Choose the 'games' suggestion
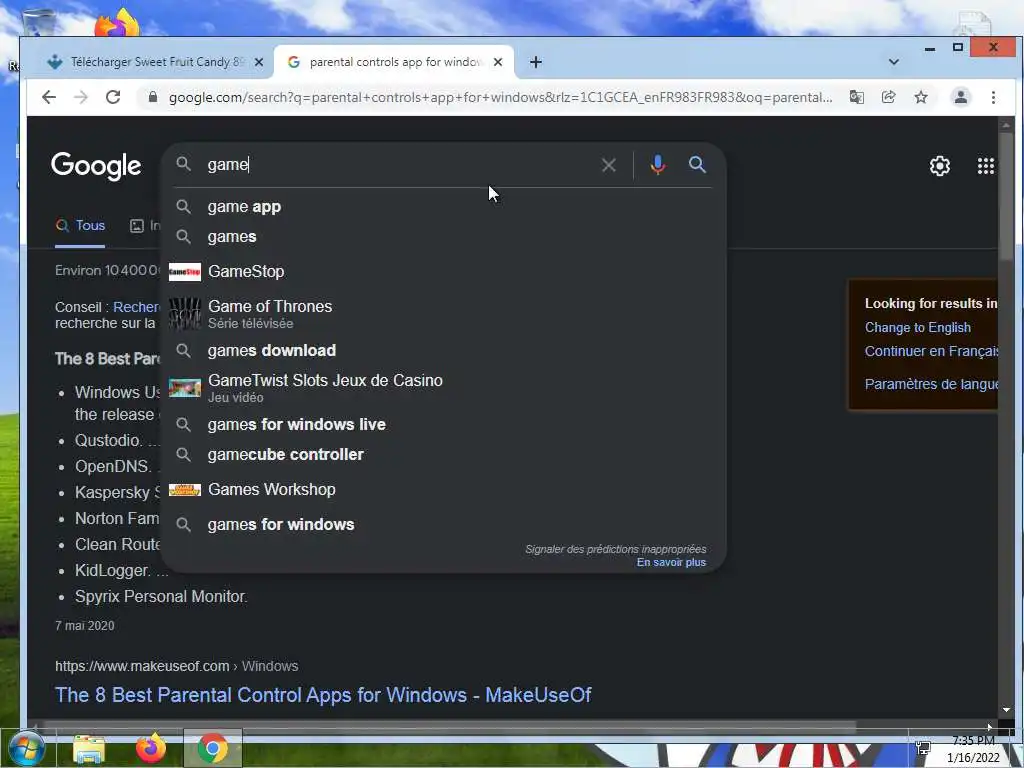Screen dimensions: 1024x768 coord(443,236)
